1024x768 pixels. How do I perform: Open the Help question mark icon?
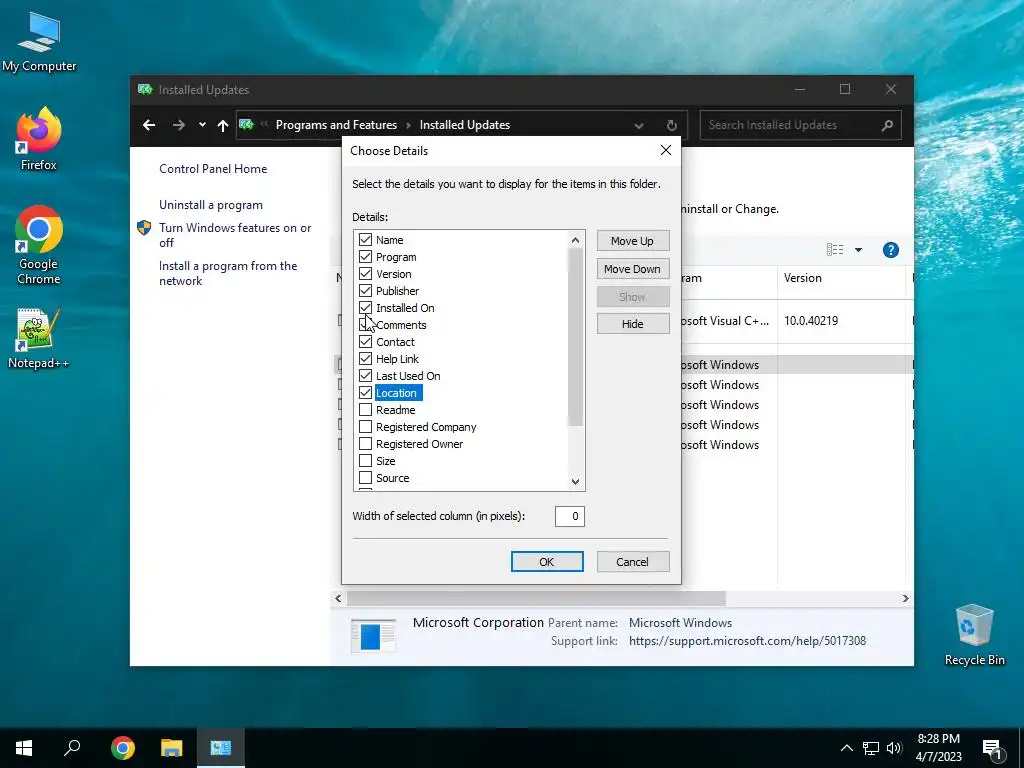pos(891,250)
